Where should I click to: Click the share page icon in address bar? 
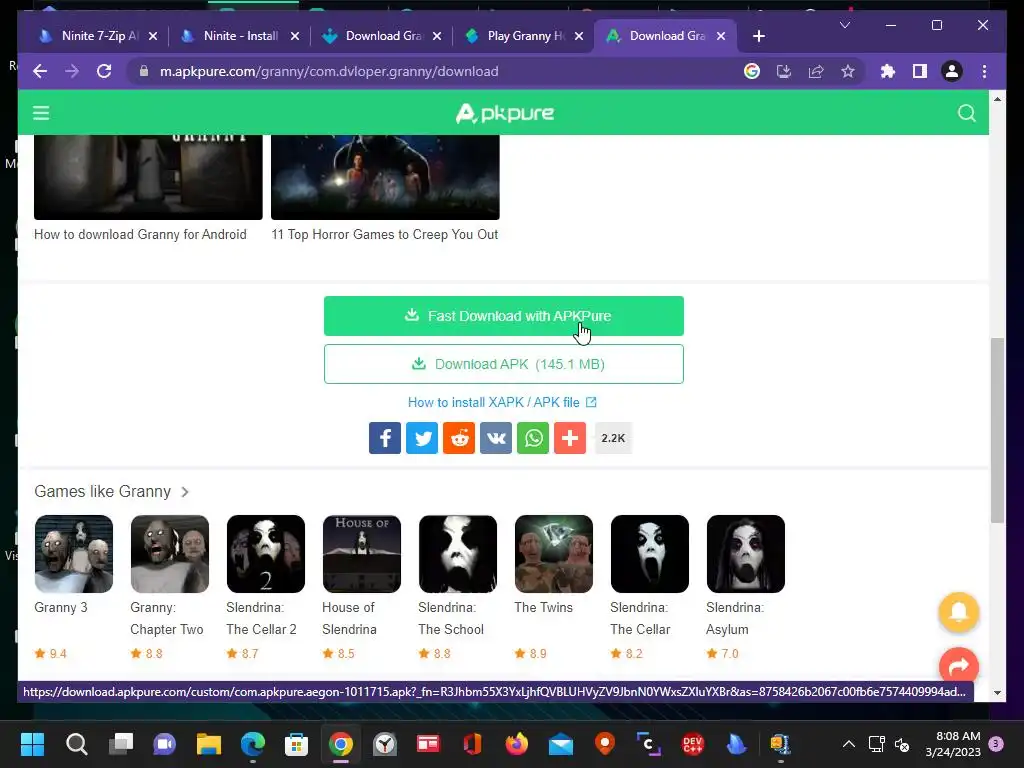pyautogui.click(x=816, y=71)
